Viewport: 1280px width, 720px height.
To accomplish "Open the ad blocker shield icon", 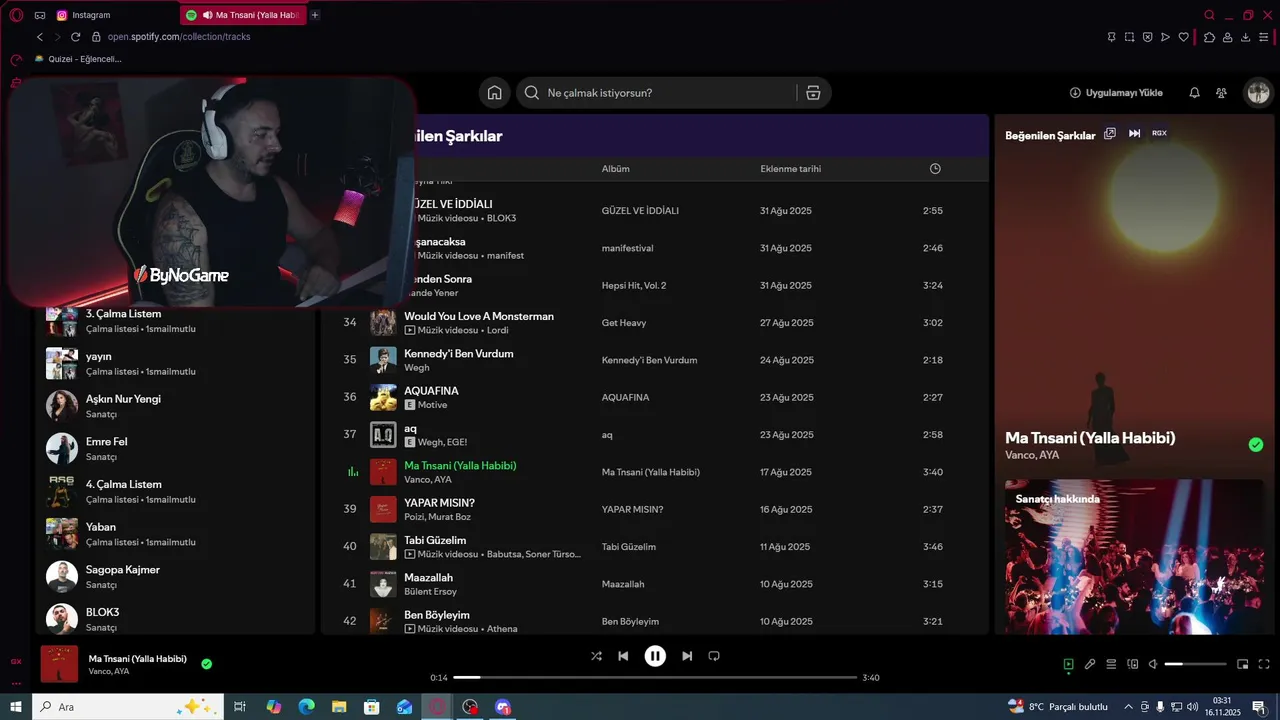I will [x=1148, y=37].
